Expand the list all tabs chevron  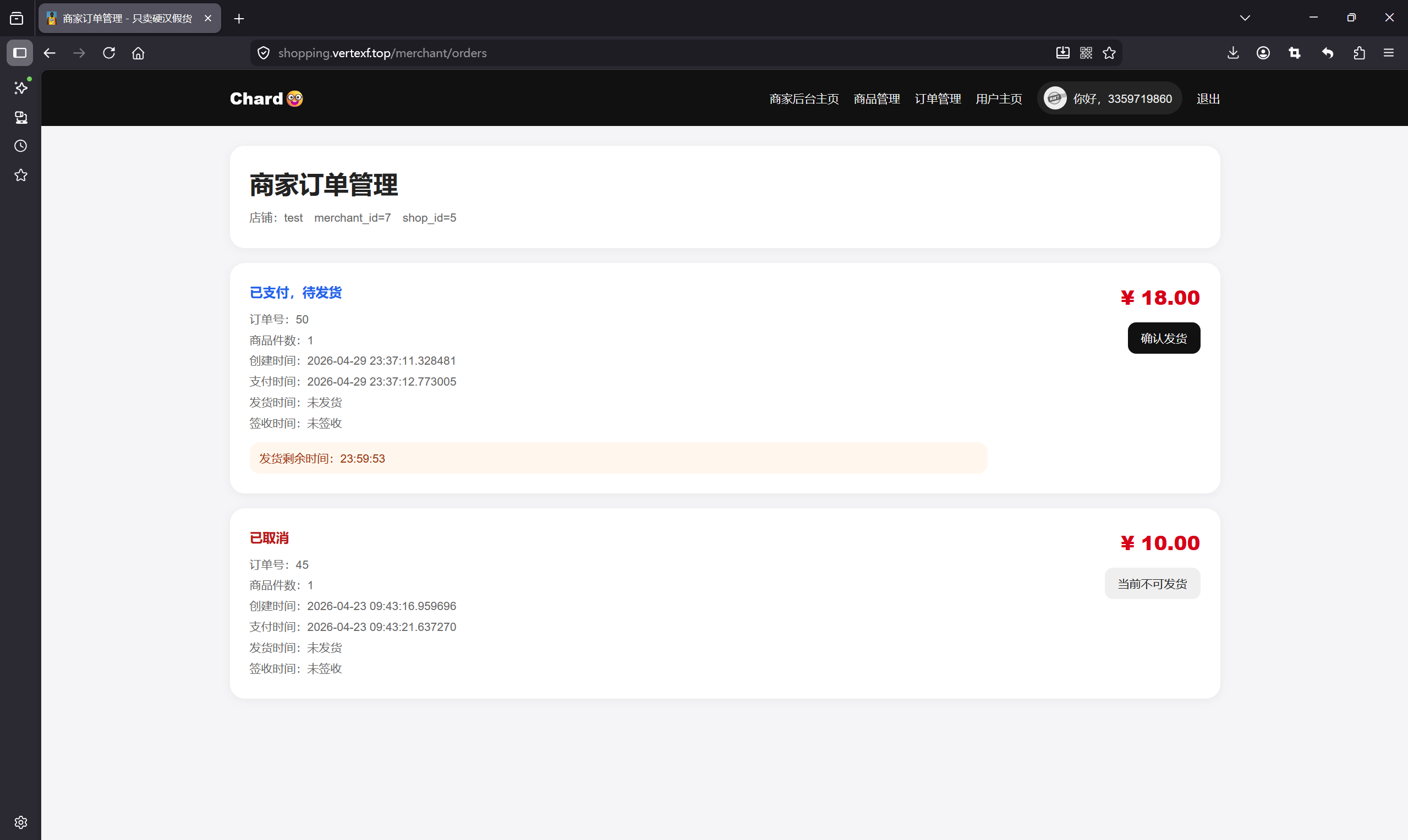1245,18
